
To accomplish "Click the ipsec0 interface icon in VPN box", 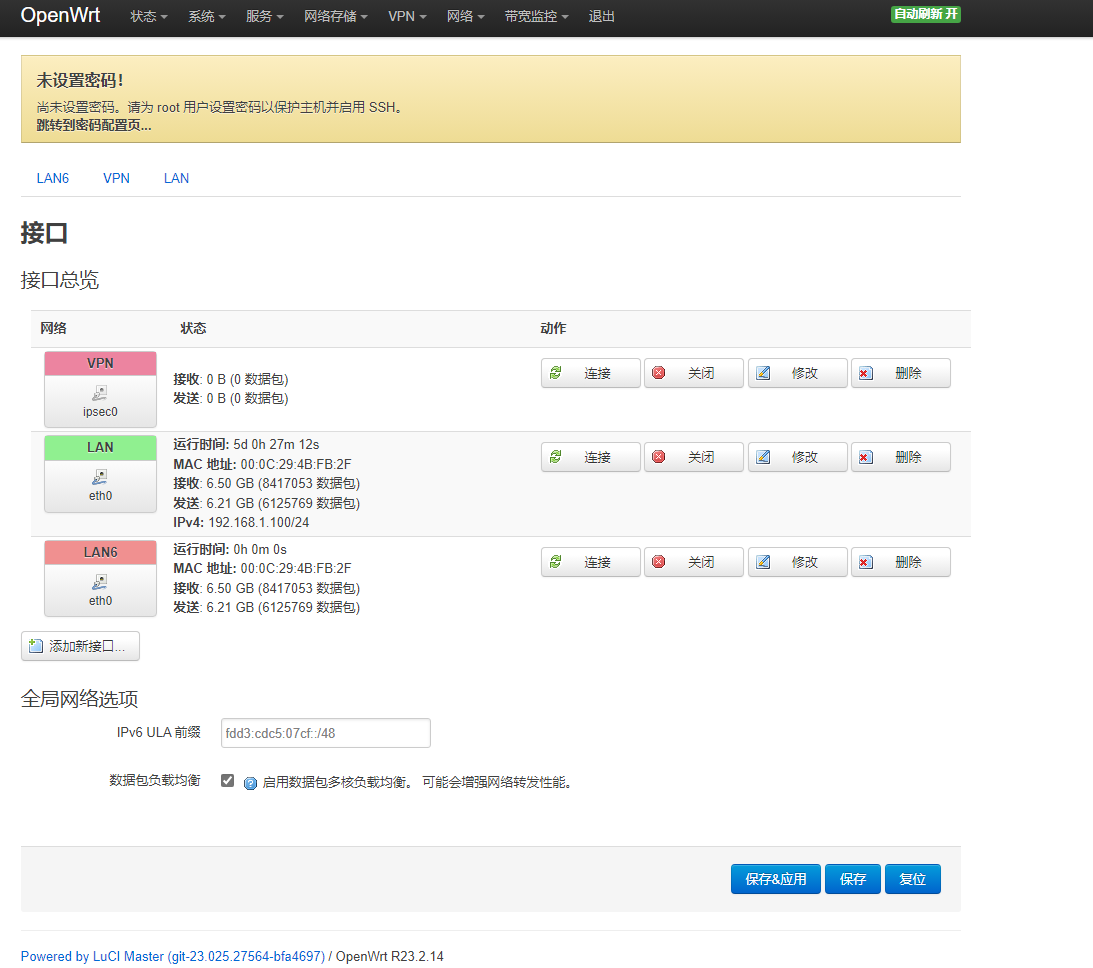I will pos(100,393).
